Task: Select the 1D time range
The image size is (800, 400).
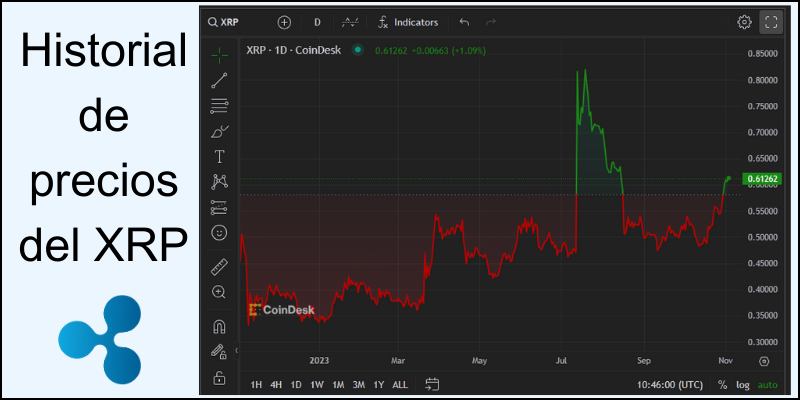Action: (296, 385)
